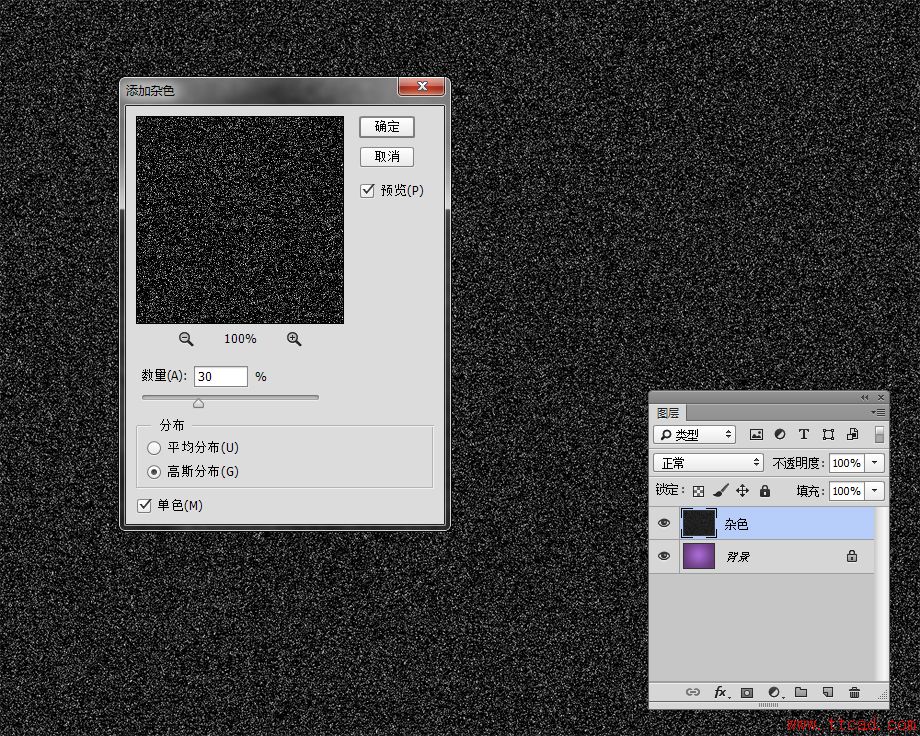This screenshot has width=920, height=736.
Task: Uncheck the 单色(M) checkbox
Action: (145, 505)
